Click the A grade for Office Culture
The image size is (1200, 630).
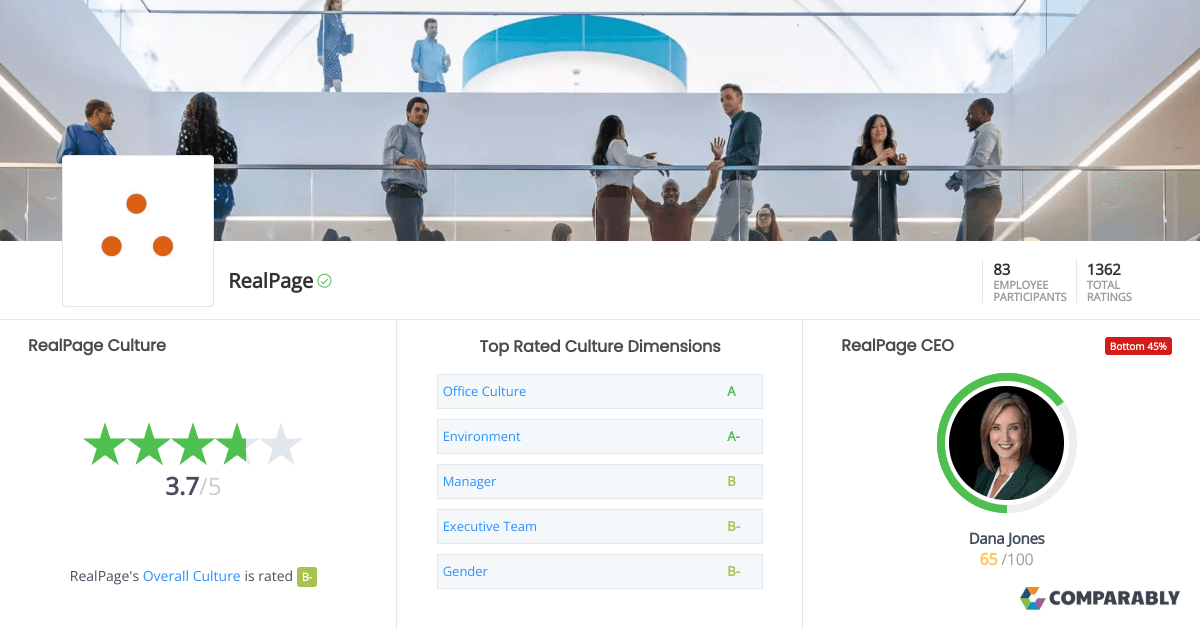(x=732, y=391)
